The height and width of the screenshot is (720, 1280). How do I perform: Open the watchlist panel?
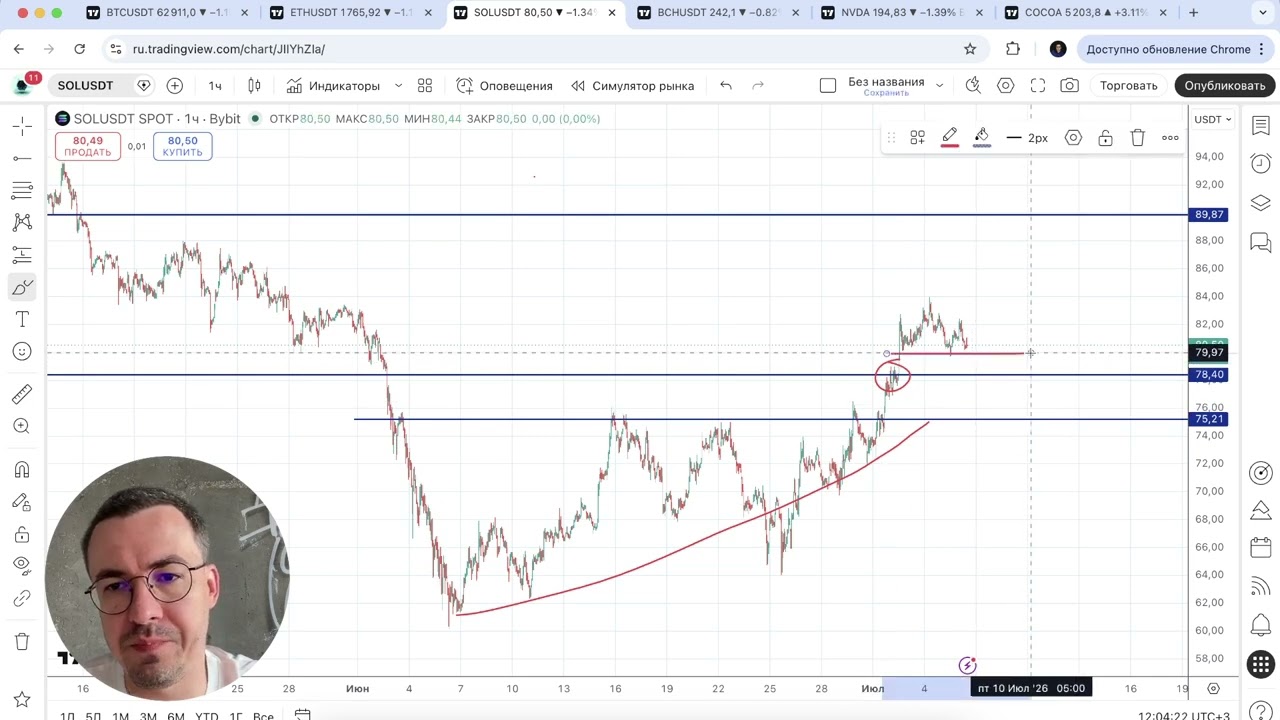[1261, 126]
